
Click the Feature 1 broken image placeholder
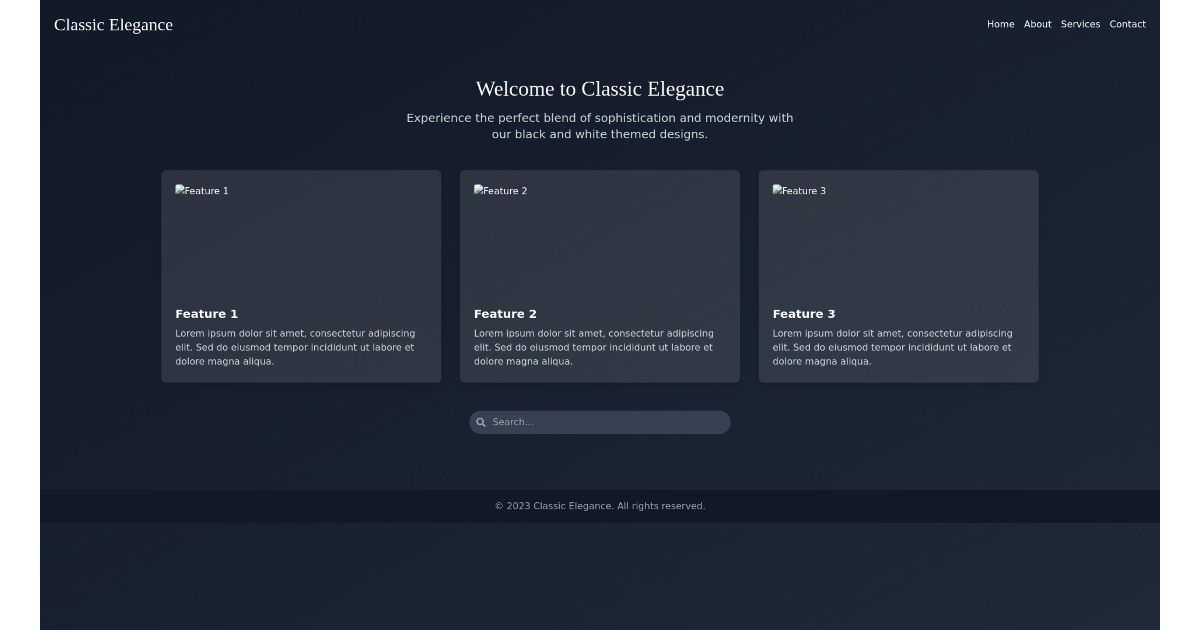point(202,191)
